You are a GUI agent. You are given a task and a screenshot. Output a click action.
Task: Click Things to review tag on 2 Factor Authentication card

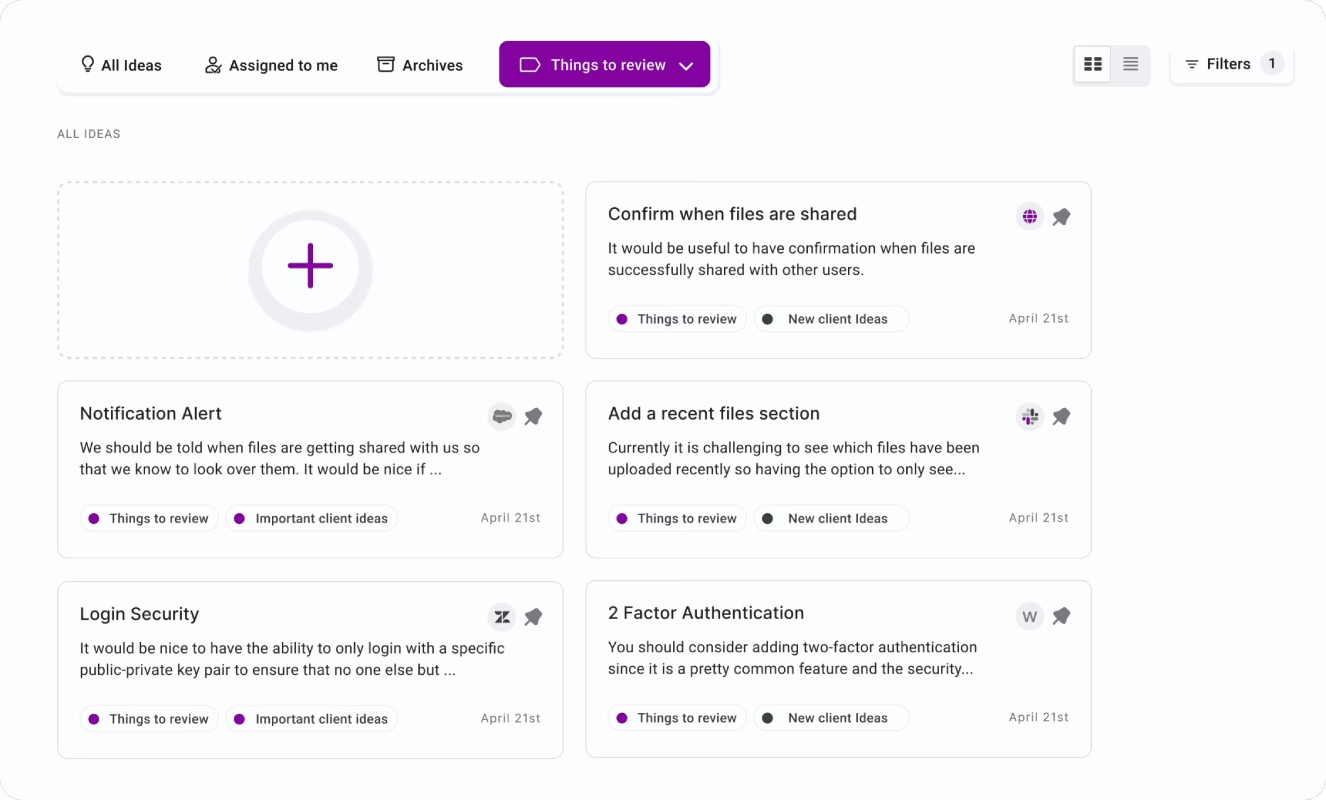(677, 718)
